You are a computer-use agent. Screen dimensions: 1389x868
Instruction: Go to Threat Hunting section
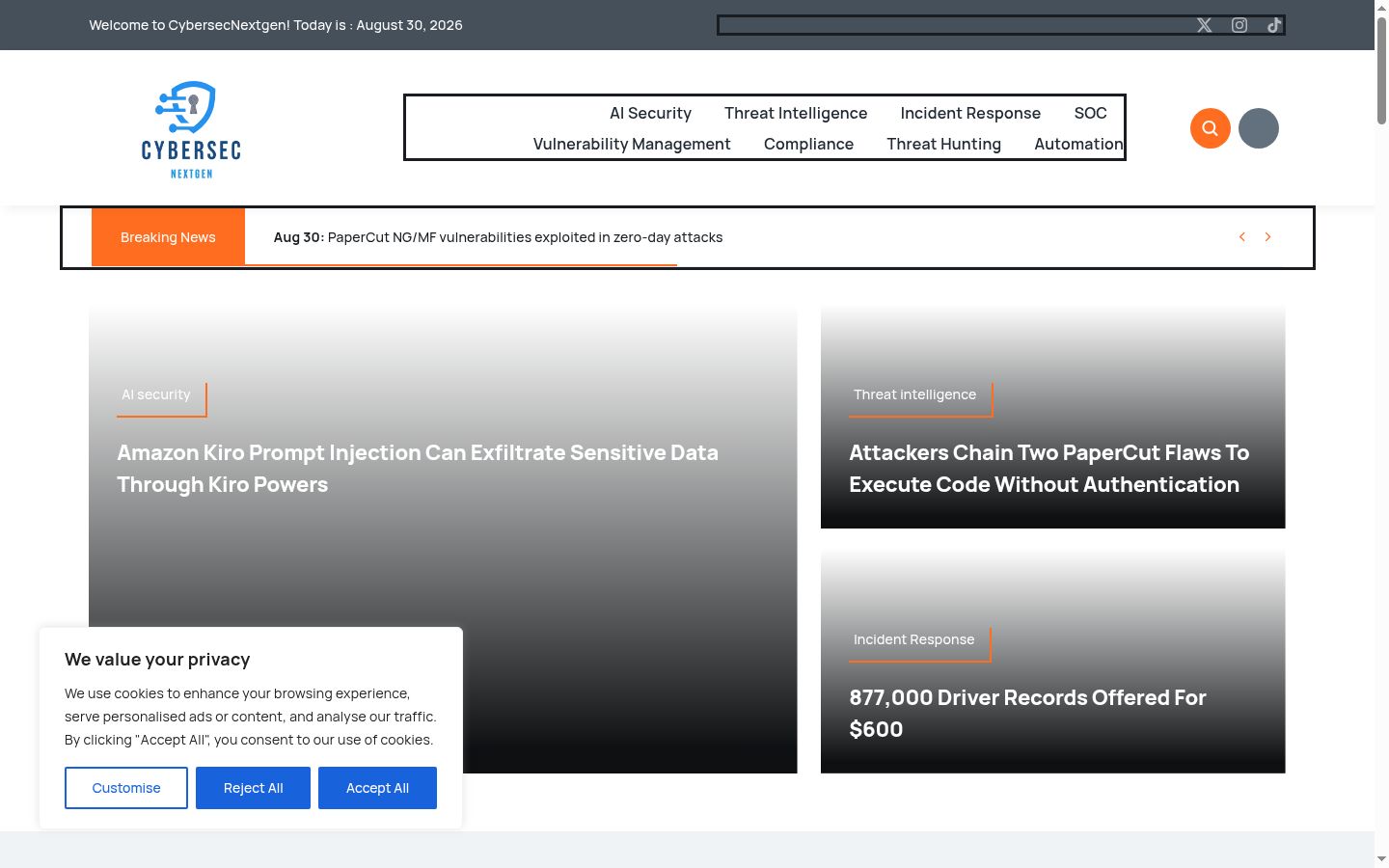click(x=943, y=144)
